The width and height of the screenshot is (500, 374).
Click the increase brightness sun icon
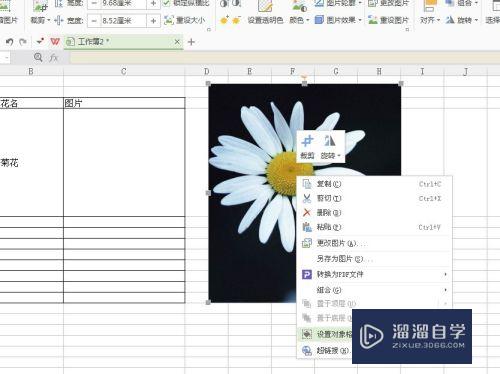point(225,21)
